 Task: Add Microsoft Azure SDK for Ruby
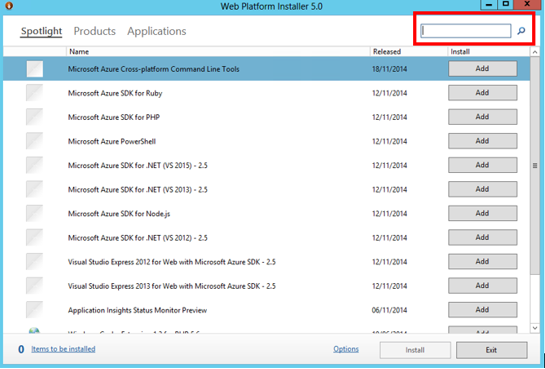pos(482,93)
